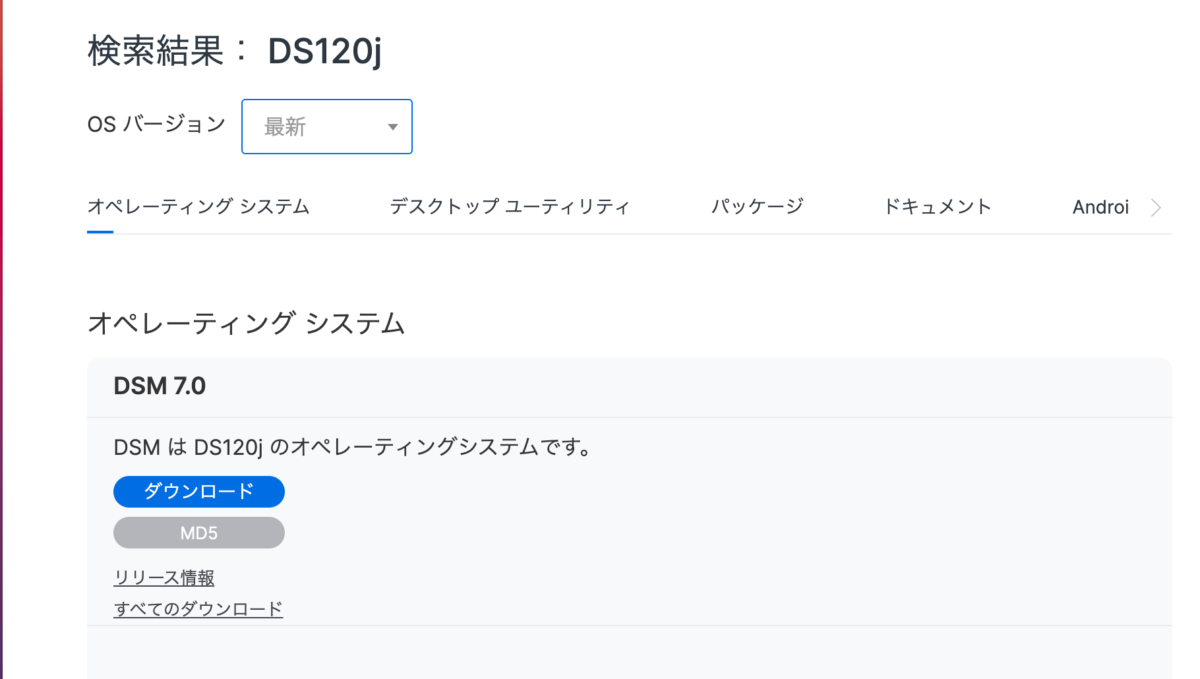Click the OS バージョン label
Screen dimensions: 1200x679
156,125
